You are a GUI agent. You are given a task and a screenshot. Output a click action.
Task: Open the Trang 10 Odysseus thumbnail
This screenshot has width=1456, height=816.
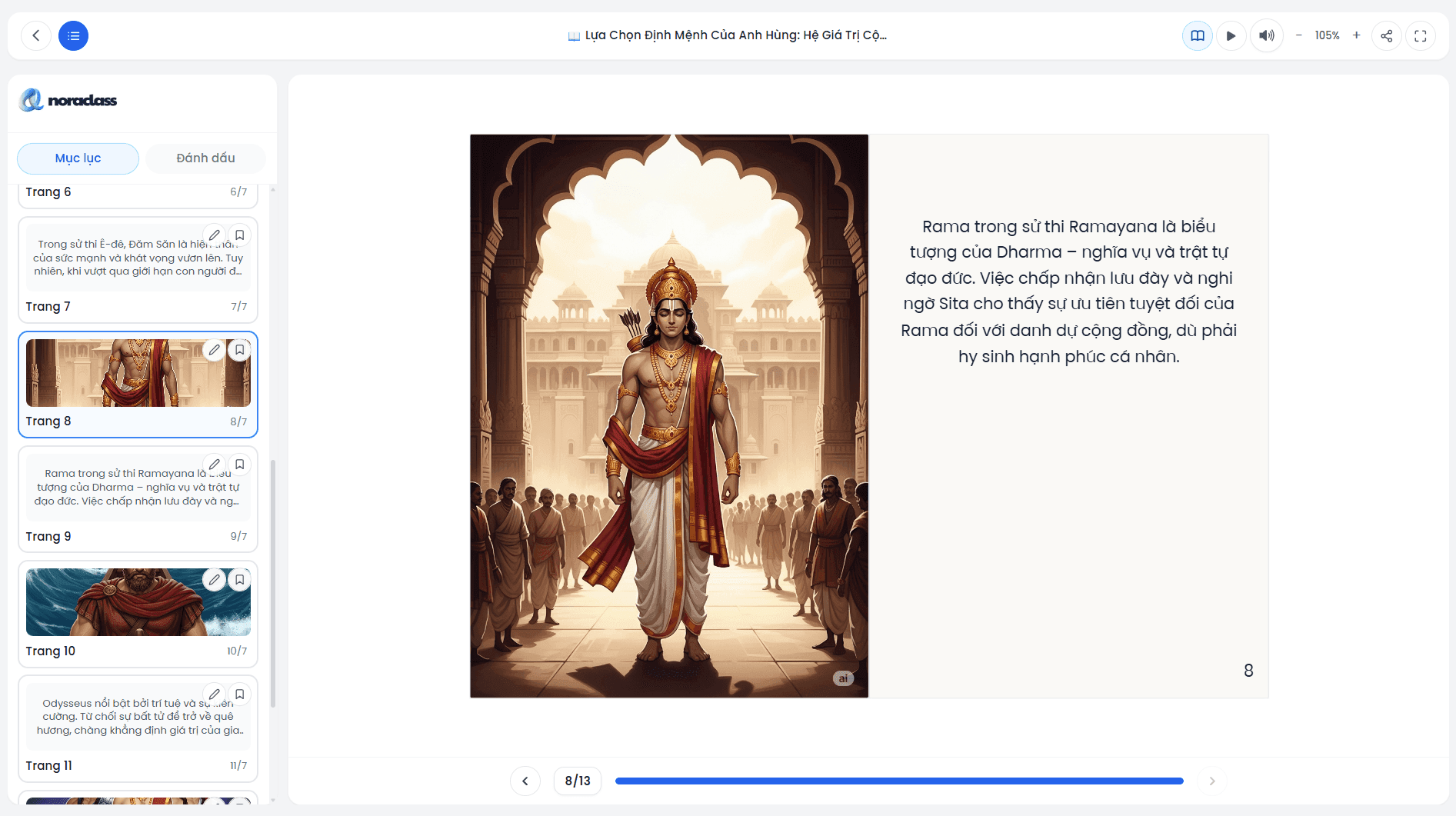(x=138, y=602)
